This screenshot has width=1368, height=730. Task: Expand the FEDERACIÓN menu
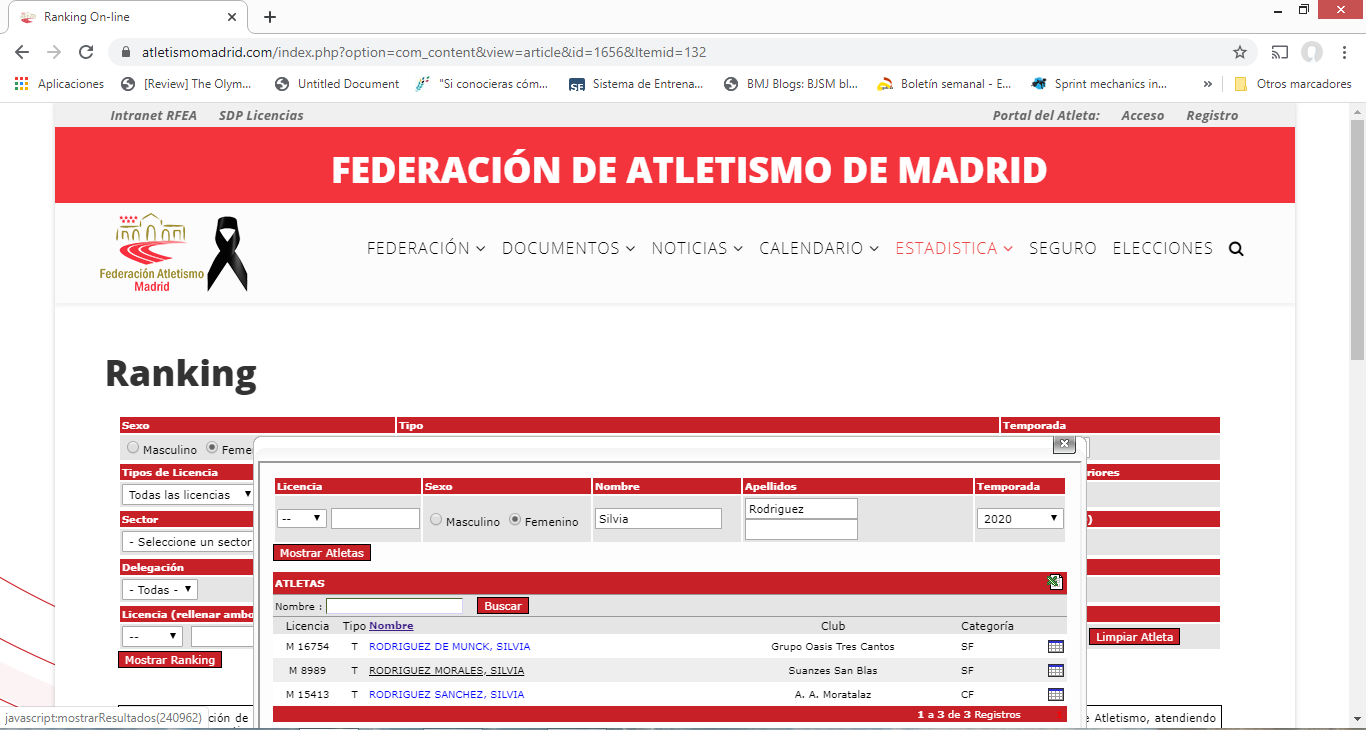(x=426, y=248)
